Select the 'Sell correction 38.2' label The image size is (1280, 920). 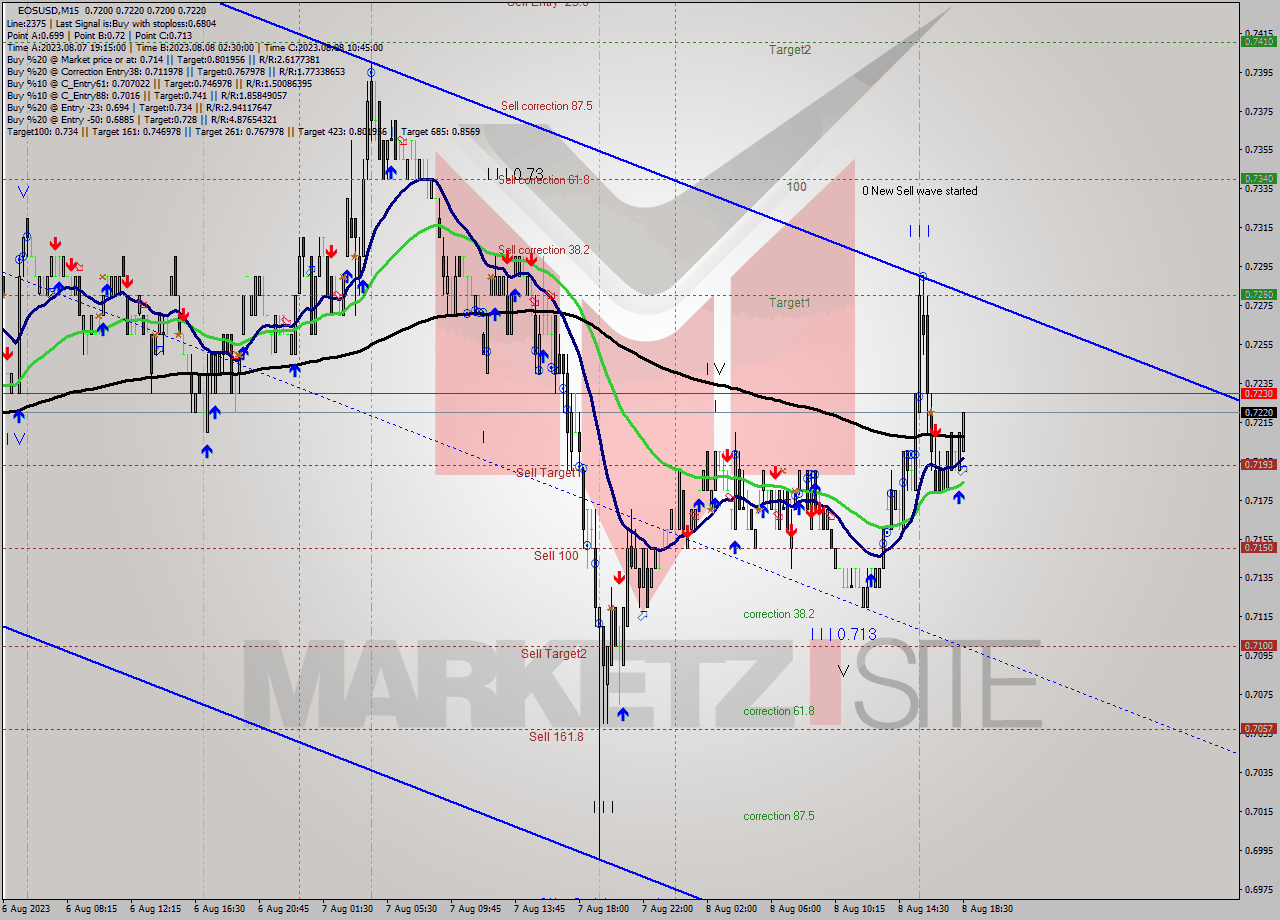544,250
